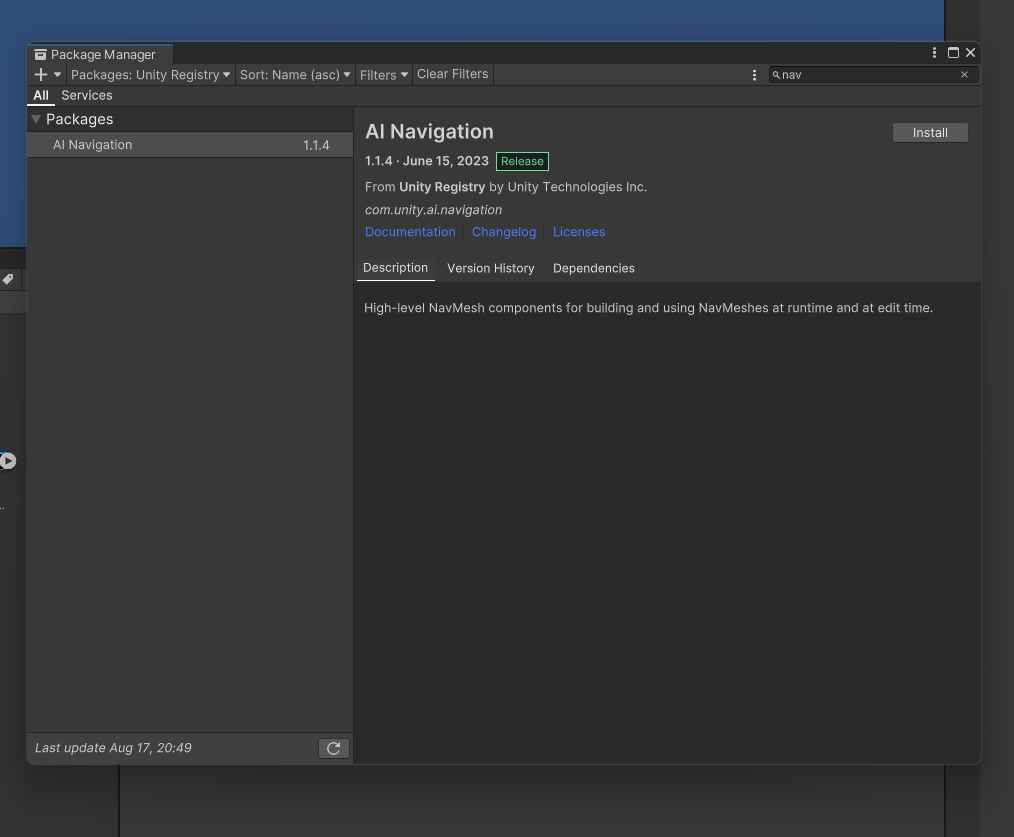Click the Last update Aug 17 status text
The image size is (1014, 837).
click(113, 748)
